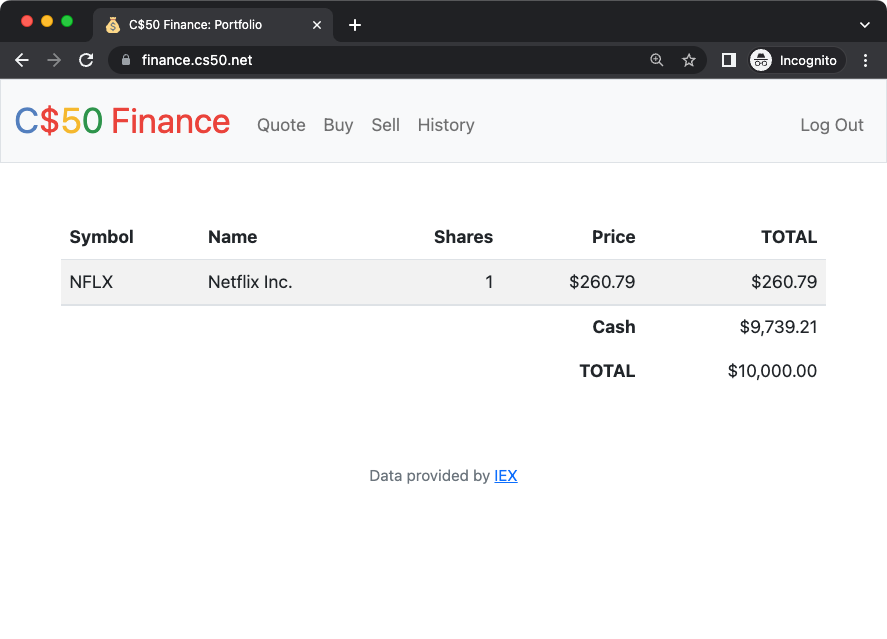The image size is (887, 639).
Task: Click the Shares column header
Action: point(463,237)
